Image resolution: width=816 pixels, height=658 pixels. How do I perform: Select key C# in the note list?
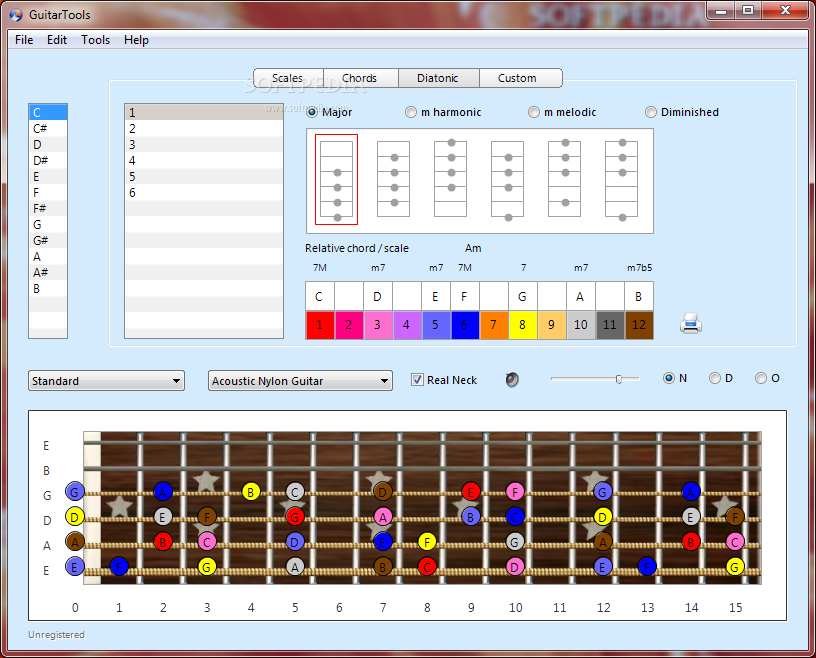[48, 129]
